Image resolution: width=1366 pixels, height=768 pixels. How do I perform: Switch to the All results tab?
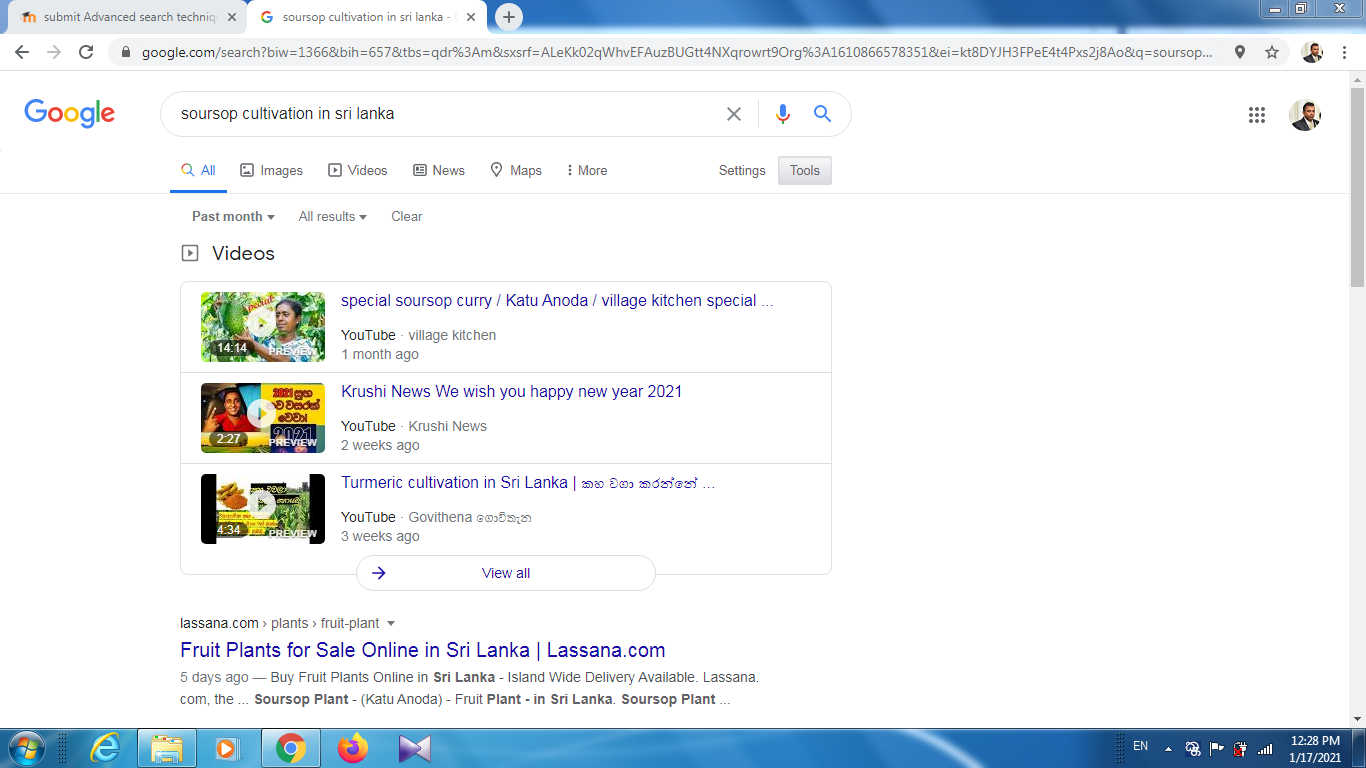[x=198, y=170]
